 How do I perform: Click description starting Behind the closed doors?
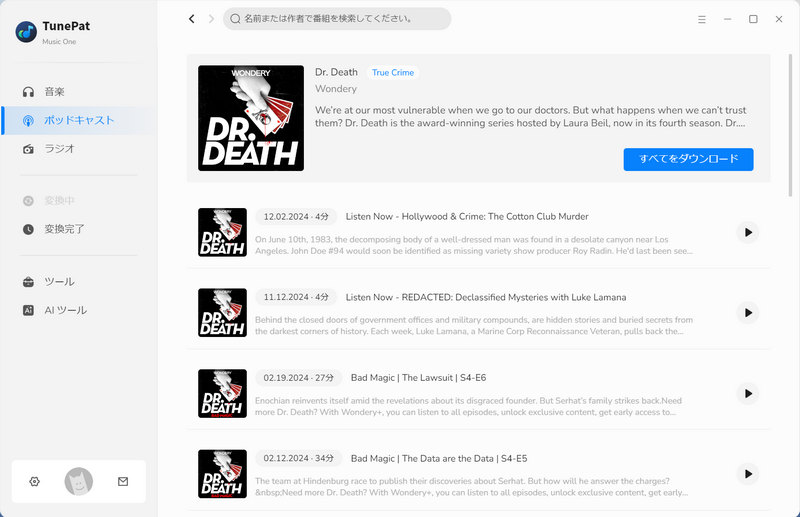[x=474, y=326]
